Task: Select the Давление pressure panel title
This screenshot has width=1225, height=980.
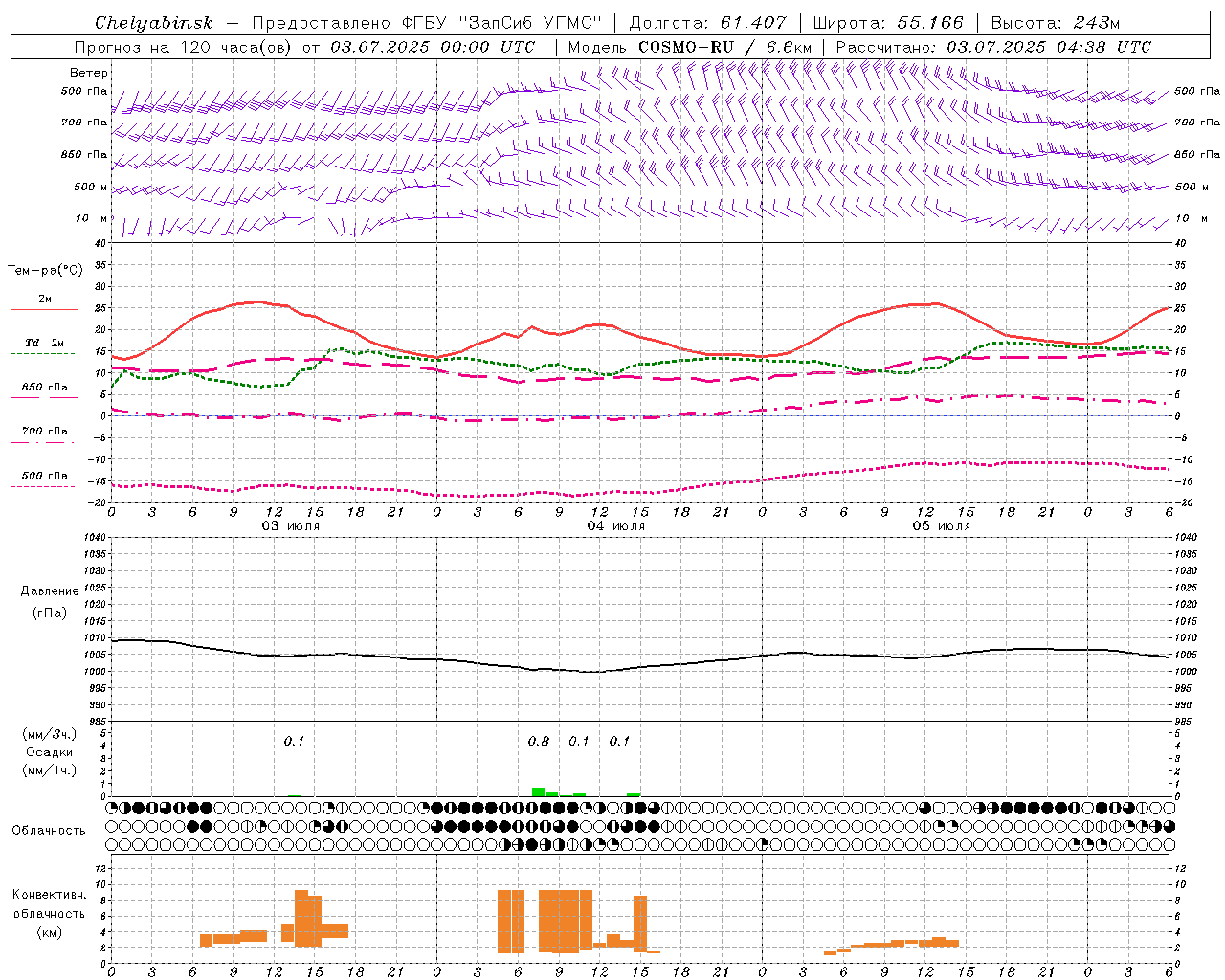Action: tap(50, 591)
